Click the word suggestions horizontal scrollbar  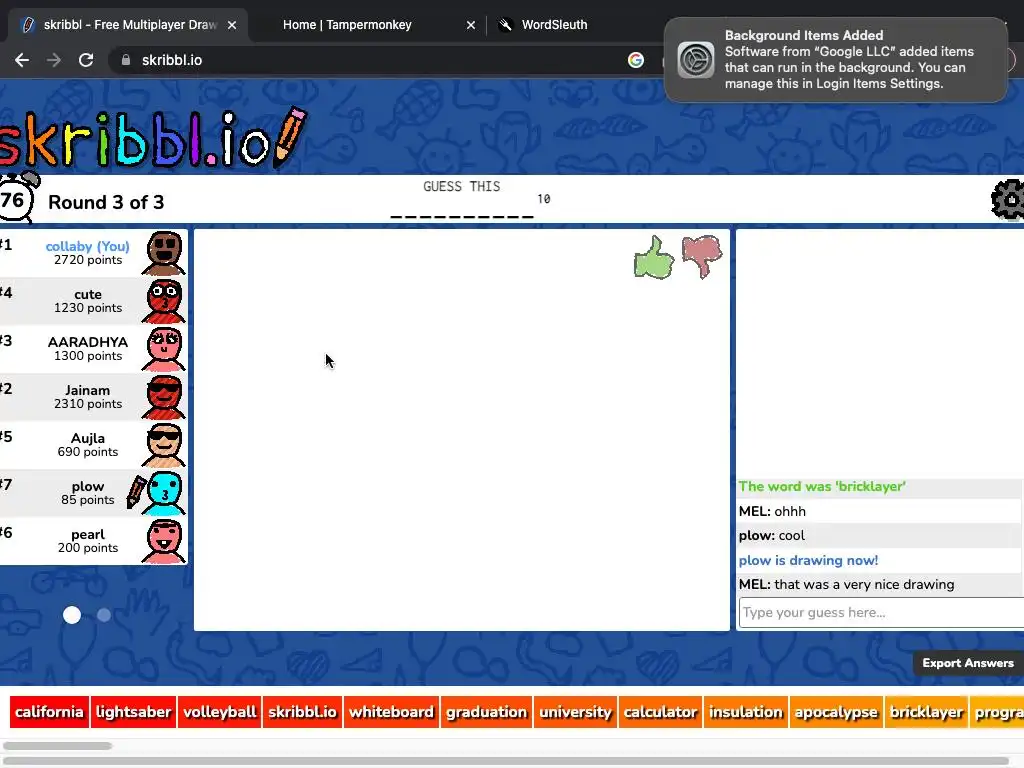tap(57, 746)
